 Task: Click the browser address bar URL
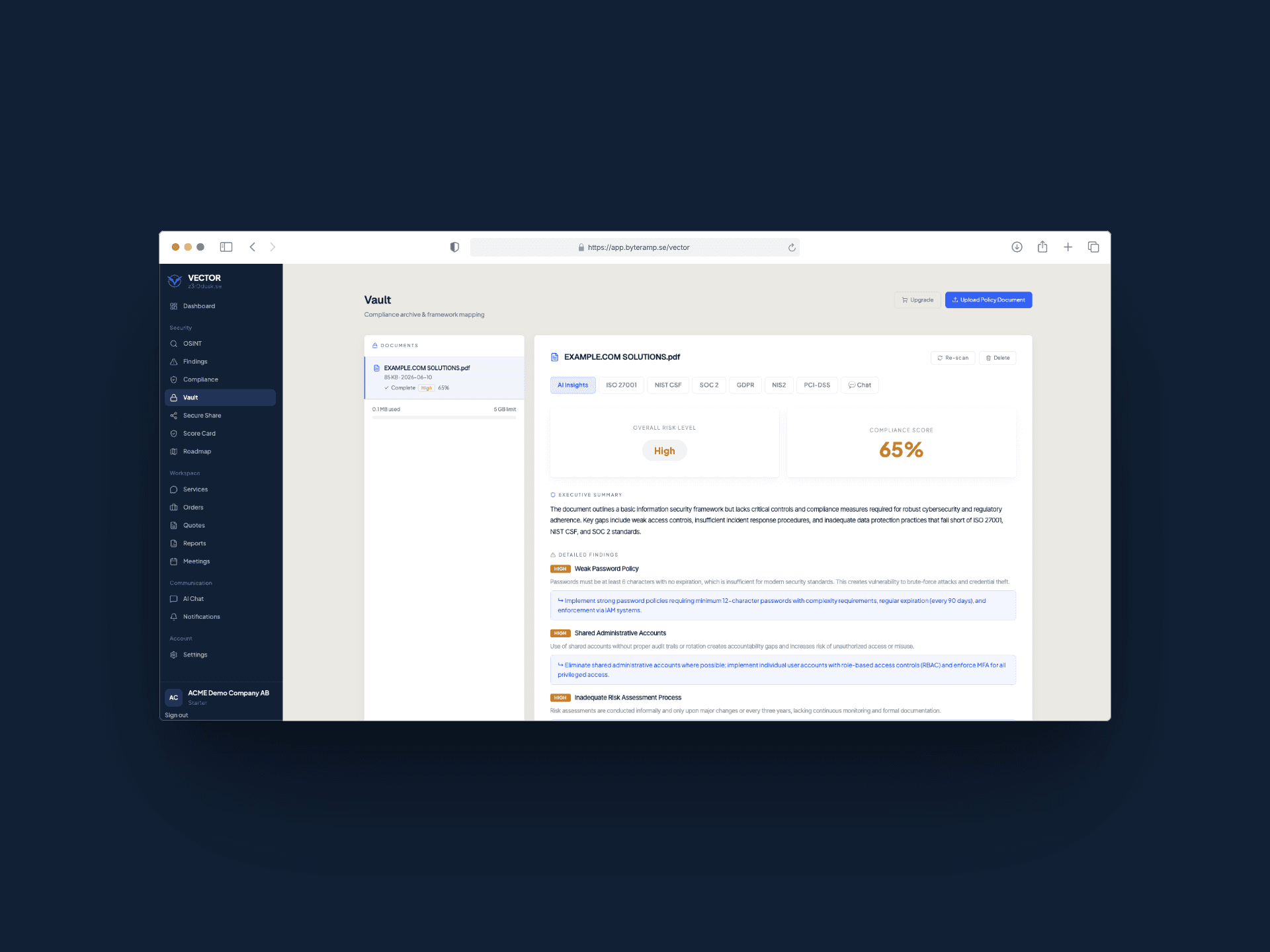click(x=638, y=247)
